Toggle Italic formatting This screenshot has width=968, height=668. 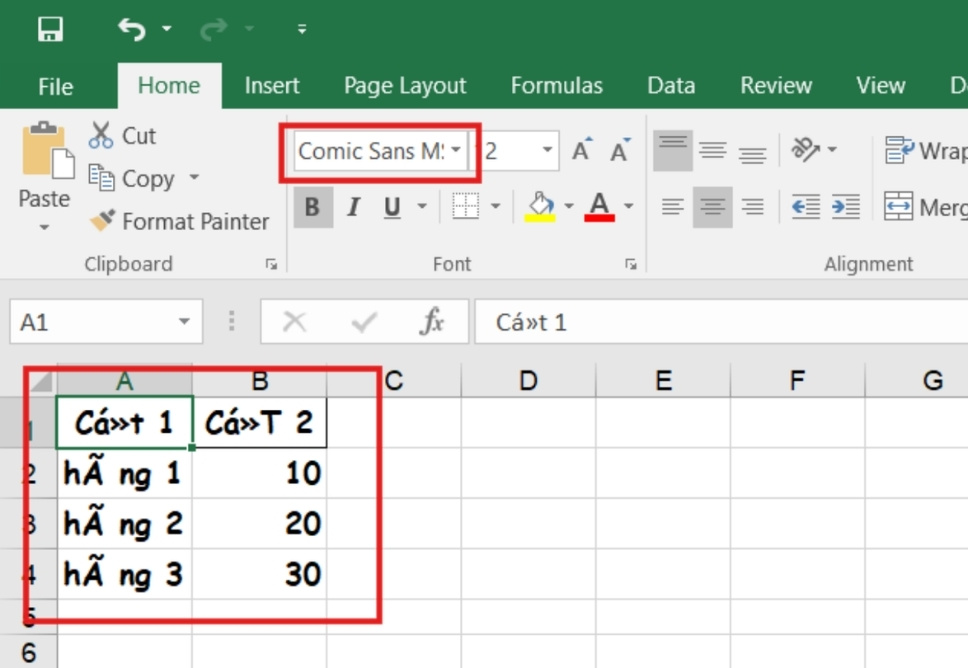click(x=352, y=207)
